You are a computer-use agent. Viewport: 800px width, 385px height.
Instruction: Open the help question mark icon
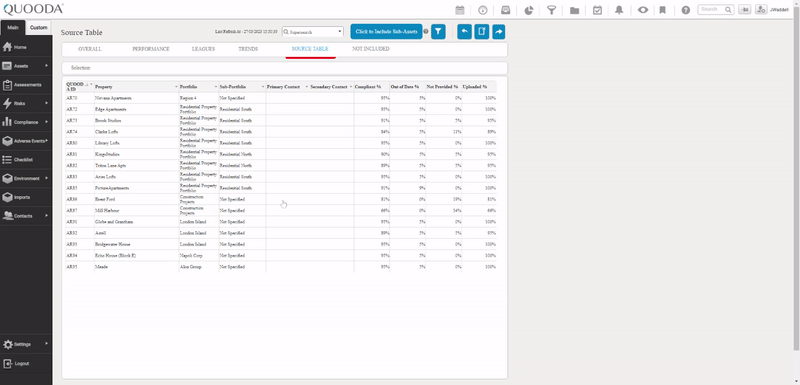pyautogui.click(x=686, y=10)
